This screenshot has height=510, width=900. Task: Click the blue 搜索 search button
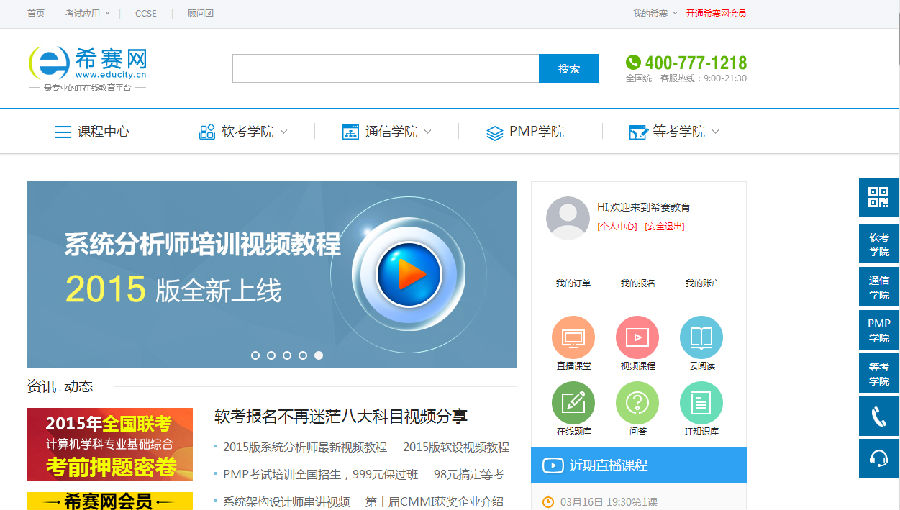(x=569, y=68)
